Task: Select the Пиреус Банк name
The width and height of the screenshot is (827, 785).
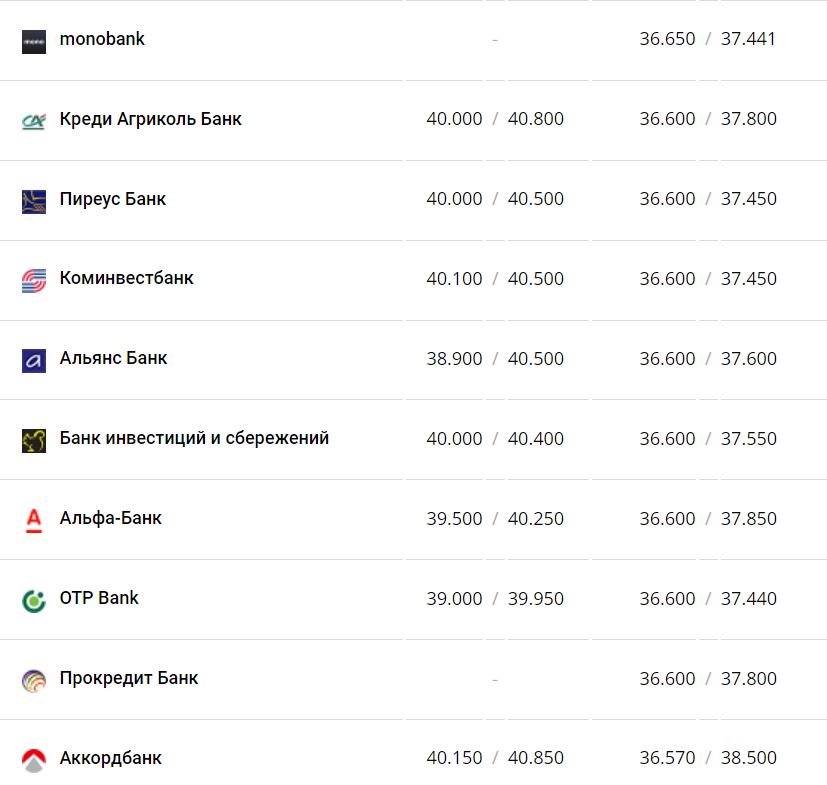Action: [113, 199]
